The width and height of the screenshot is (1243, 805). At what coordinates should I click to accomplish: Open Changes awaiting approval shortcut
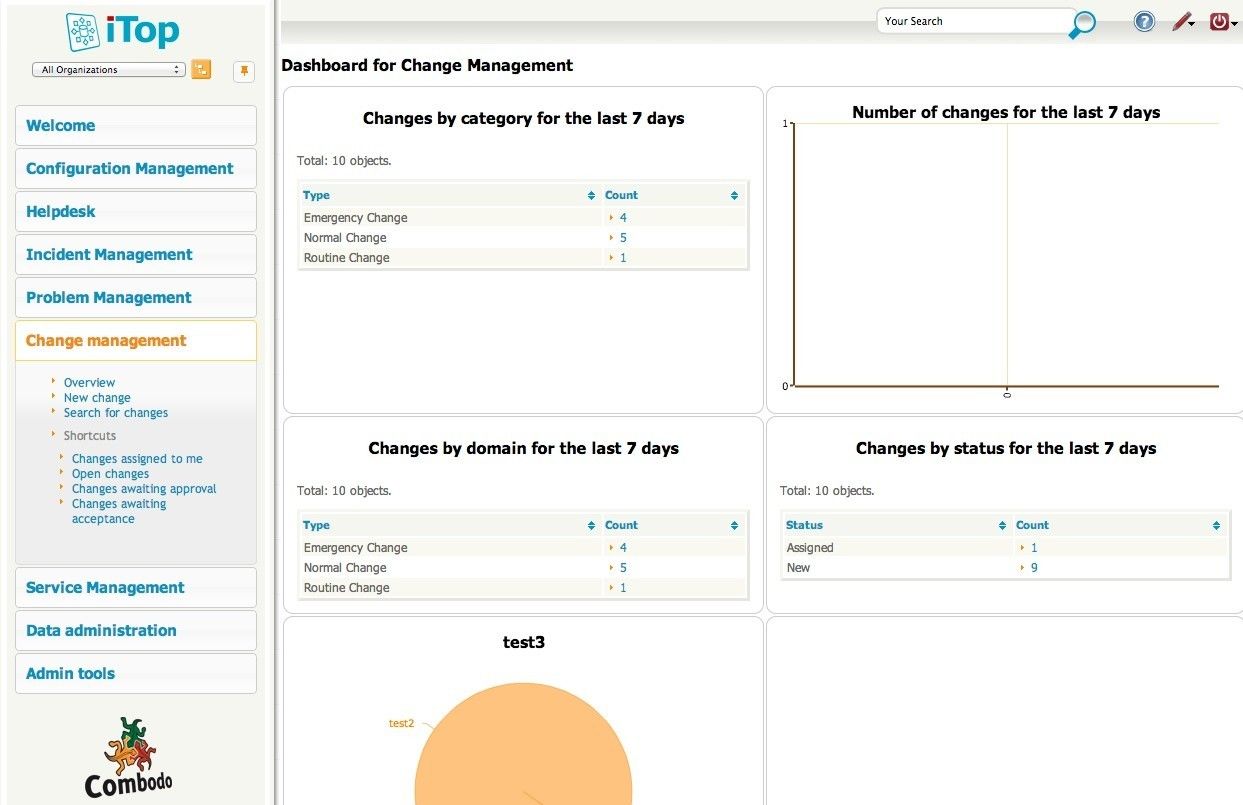(x=144, y=489)
